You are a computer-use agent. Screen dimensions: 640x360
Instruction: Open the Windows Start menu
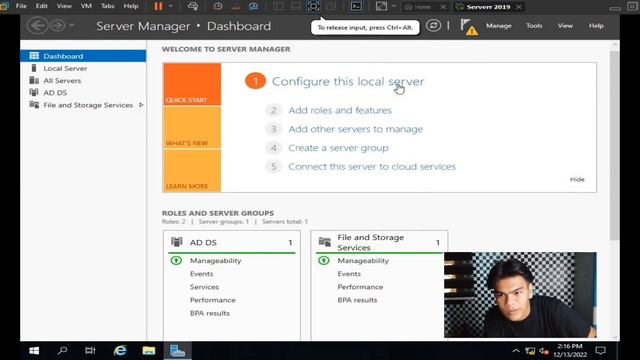(x=34, y=351)
